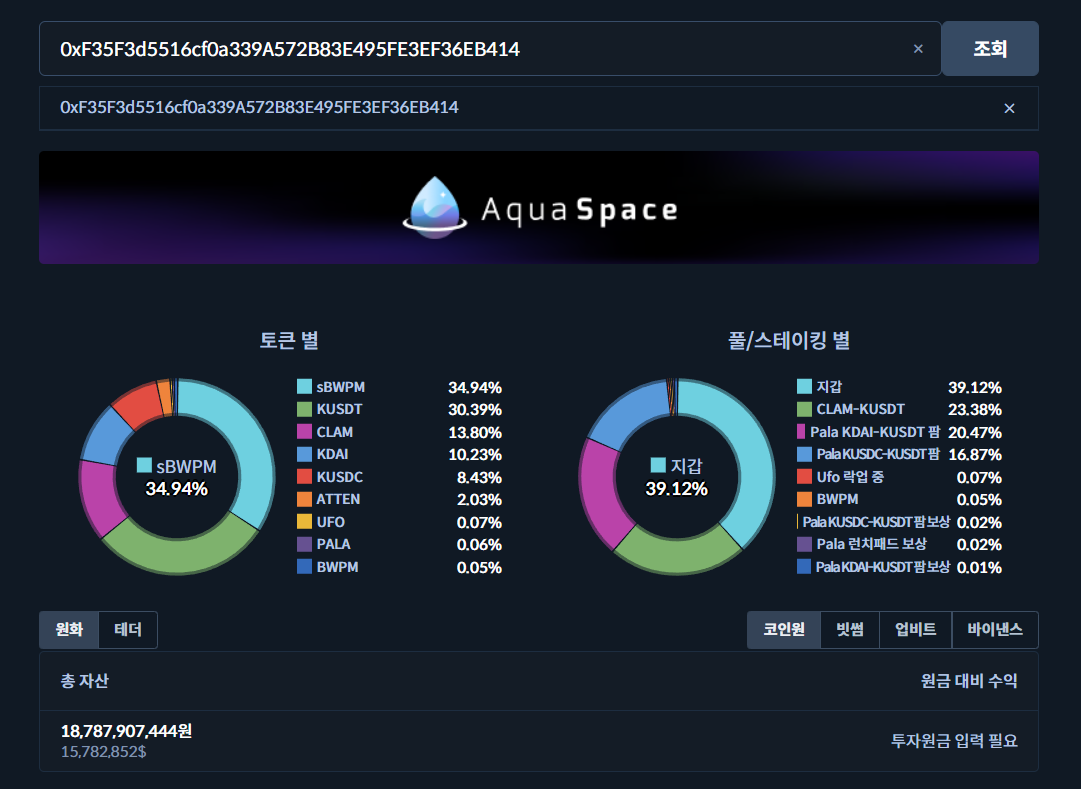Toggle CLAM legend color swatch
1081x789 pixels.
tap(304, 432)
